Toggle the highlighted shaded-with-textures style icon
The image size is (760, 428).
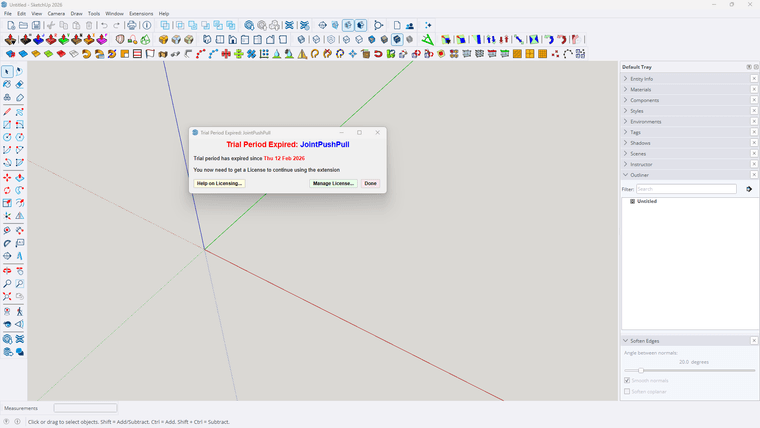397,39
